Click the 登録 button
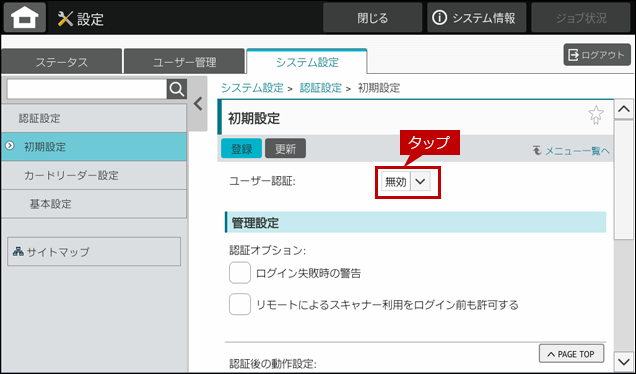 241,148
